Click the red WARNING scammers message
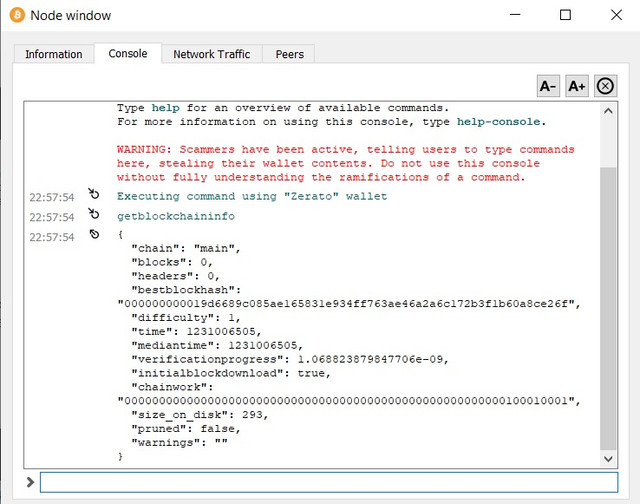This screenshot has width=640, height=504. [345, 163]
